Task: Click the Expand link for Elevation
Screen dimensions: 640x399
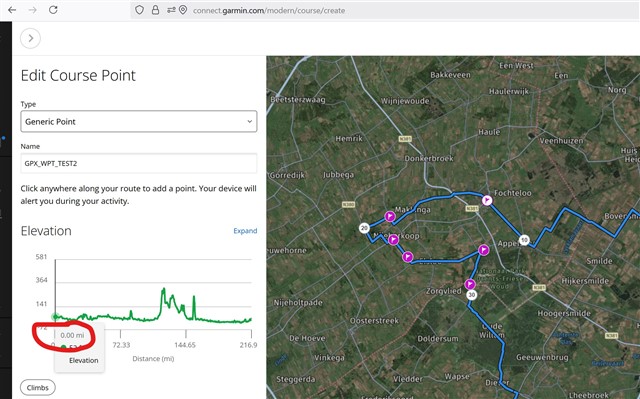Action: 245,231
